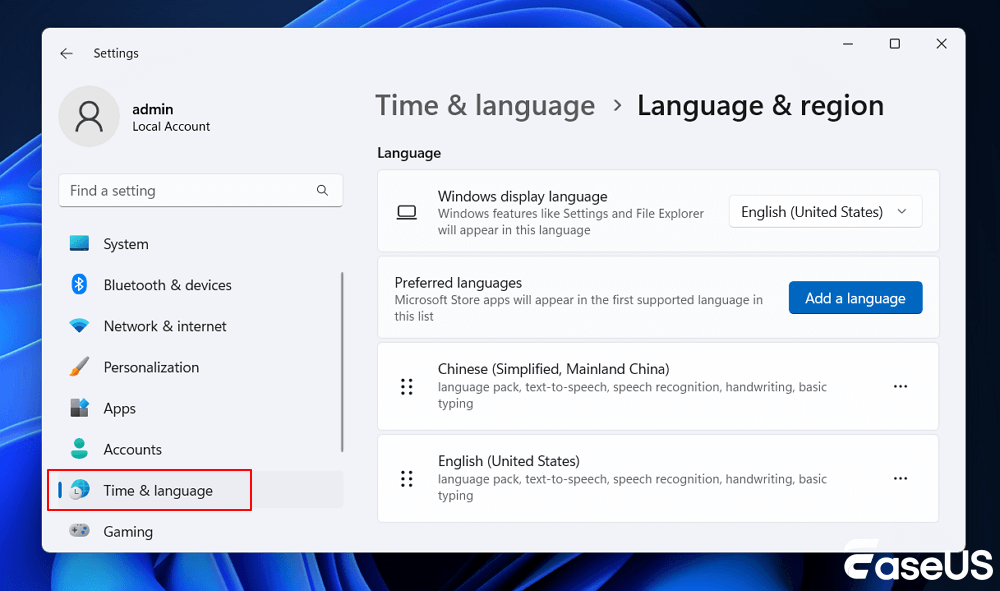This screenshot has height=591, width=1000.
Task: Click the Bluetooth icon in sidebar
Action: tap(79, 284)
